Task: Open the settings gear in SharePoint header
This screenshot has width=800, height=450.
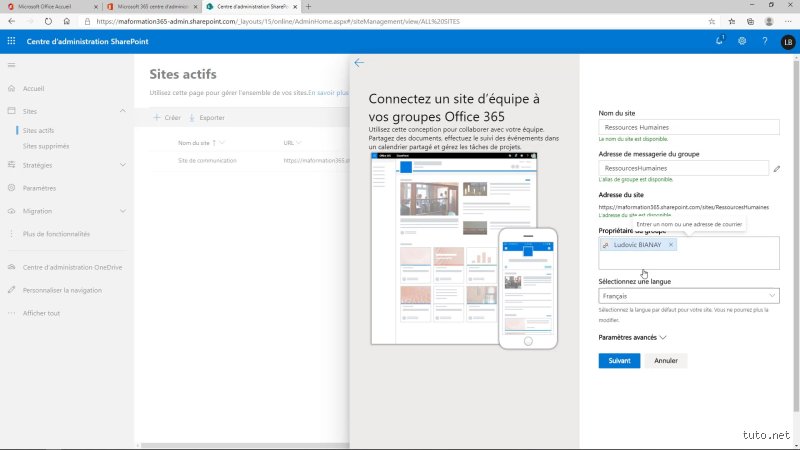Action: [742, 41]
